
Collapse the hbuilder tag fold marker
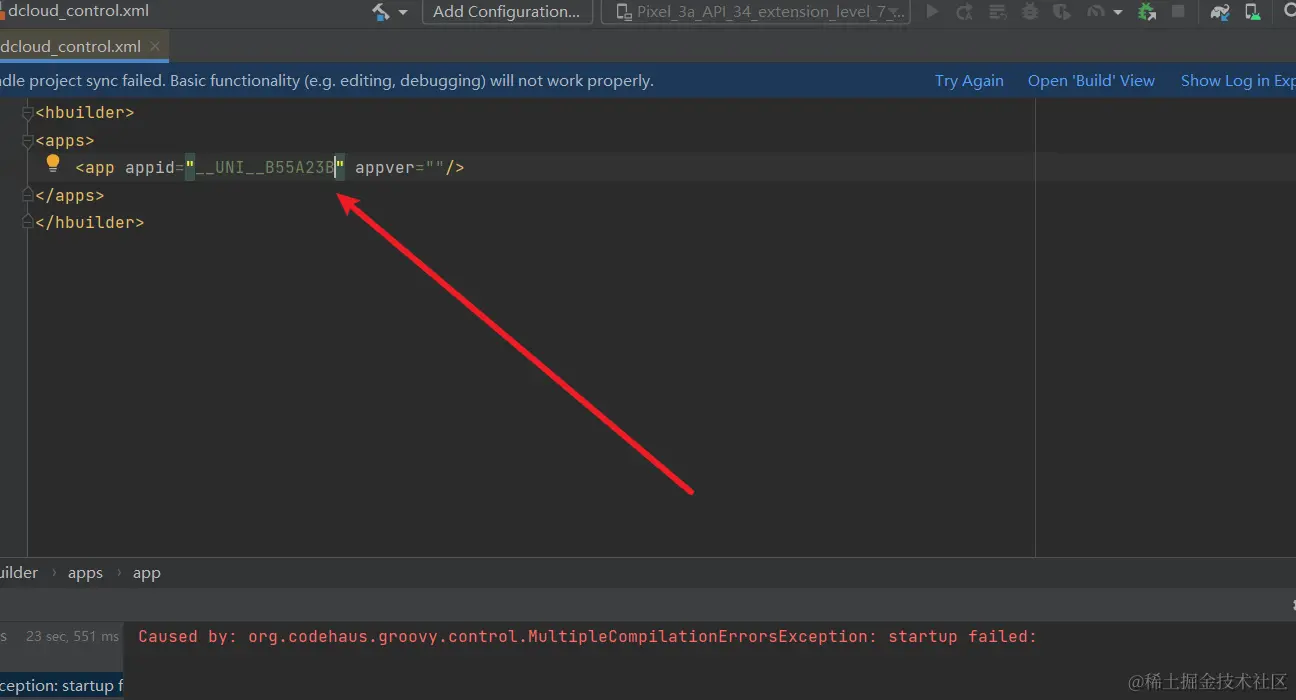pos(28,113)
